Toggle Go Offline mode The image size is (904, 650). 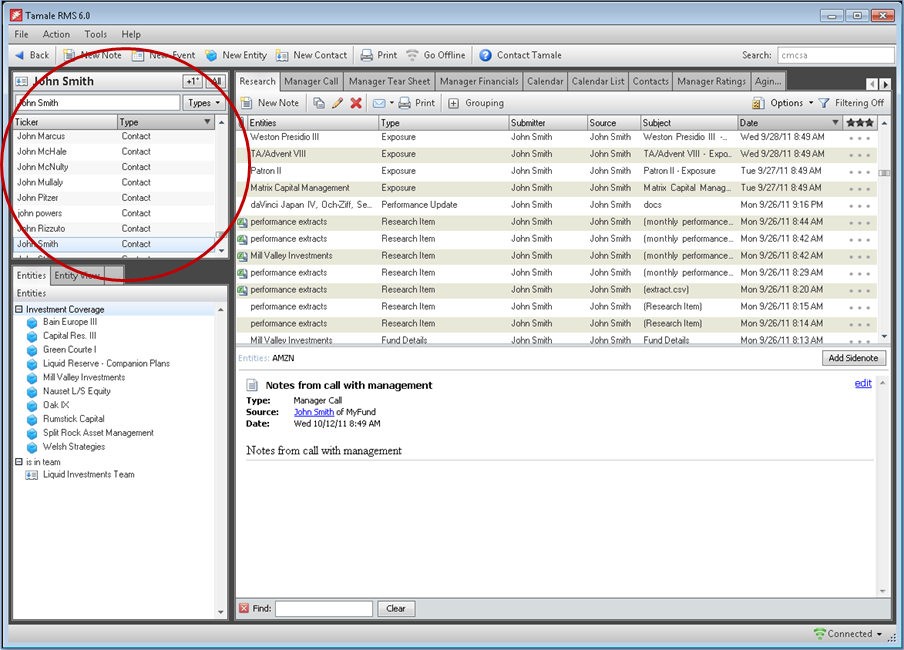(x=435, y=55)
